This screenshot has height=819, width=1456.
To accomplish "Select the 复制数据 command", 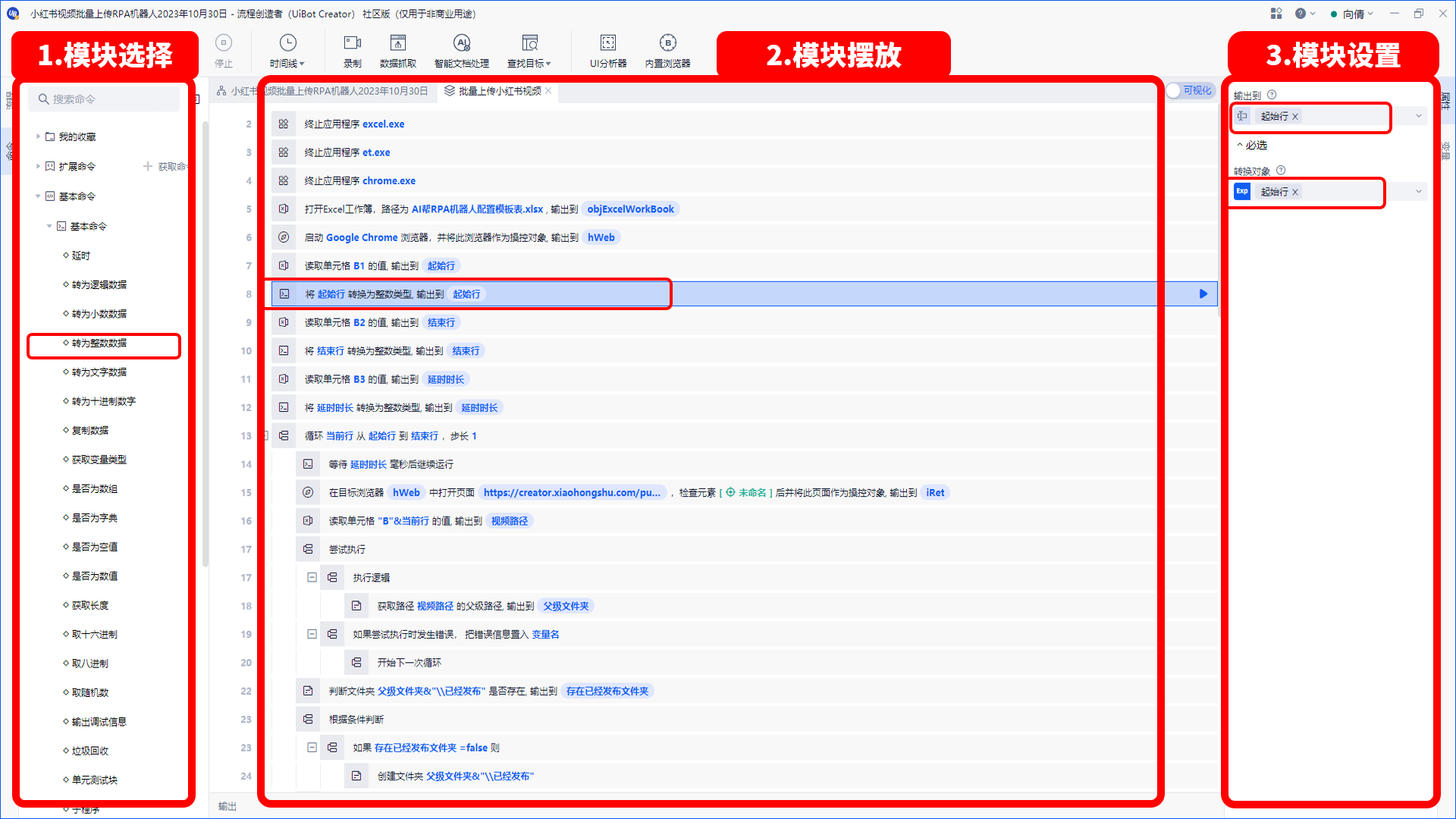I will (90, 431).
